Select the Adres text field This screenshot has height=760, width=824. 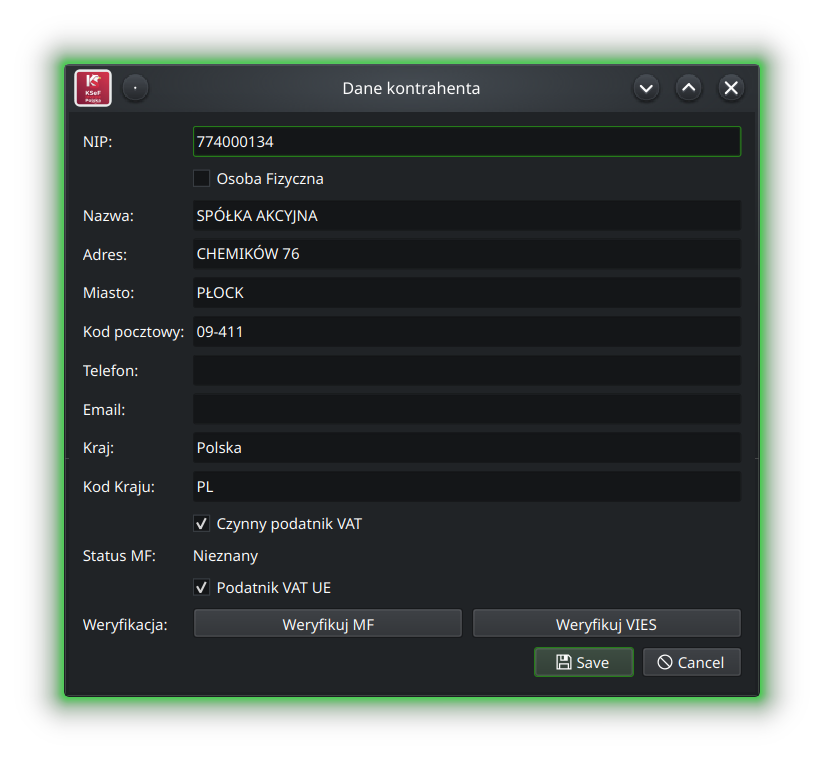click(x=466, y=254)
